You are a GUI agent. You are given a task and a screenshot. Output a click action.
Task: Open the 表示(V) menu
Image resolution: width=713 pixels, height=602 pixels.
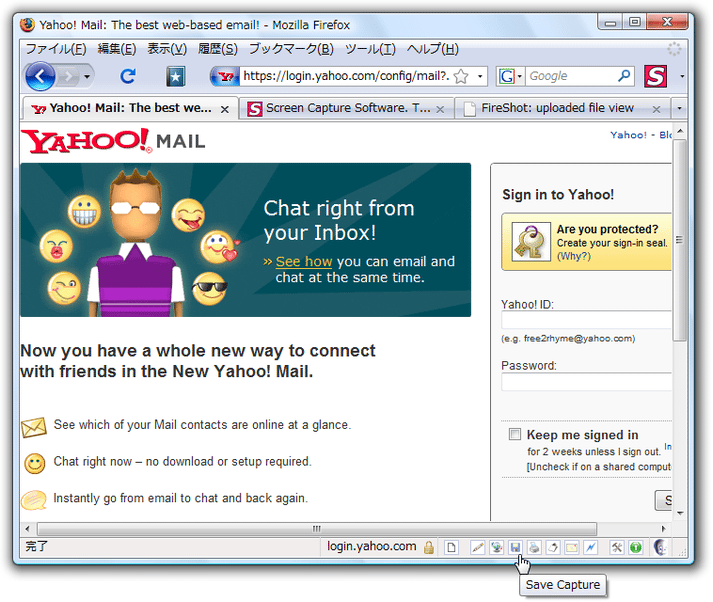tap(167, 49)
